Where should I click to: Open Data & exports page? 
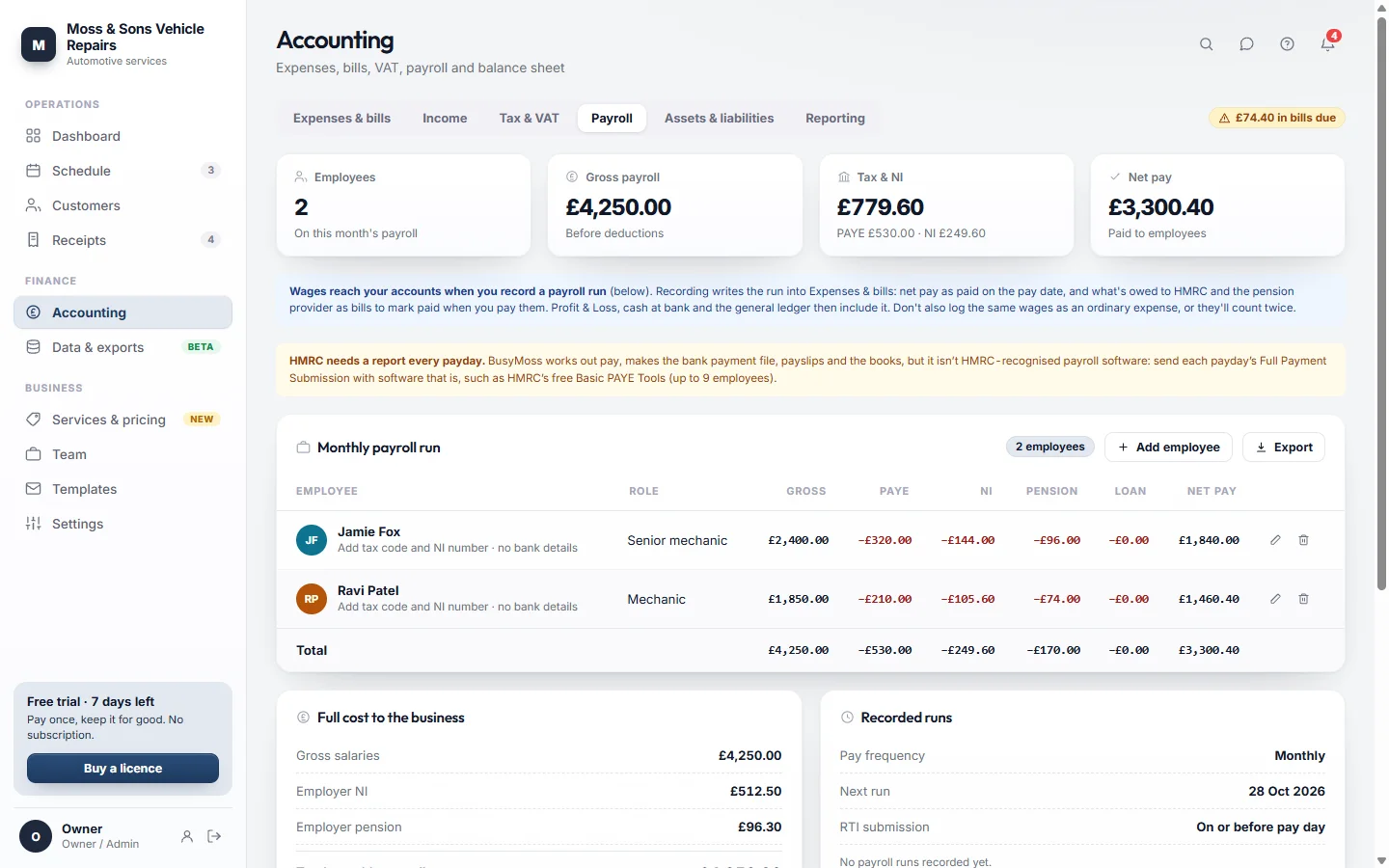tap(123, 347)
